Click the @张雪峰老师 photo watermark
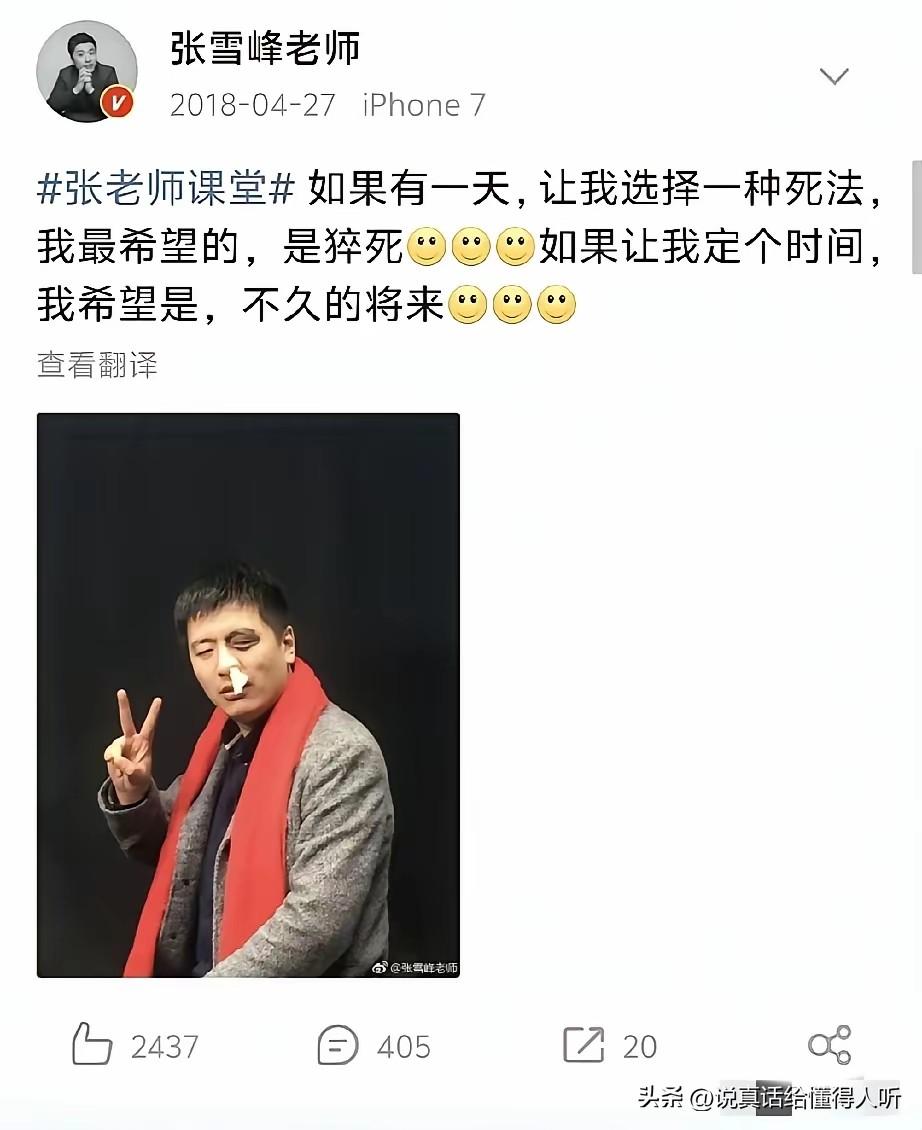 pos(415,967)
